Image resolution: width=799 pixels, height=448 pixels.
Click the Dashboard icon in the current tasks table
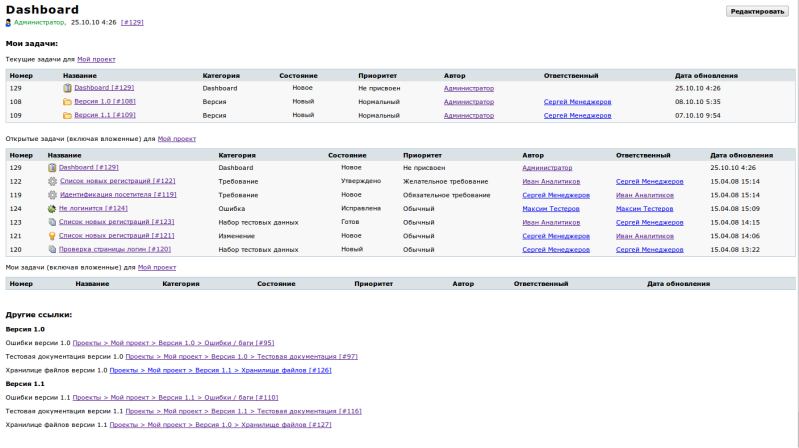point(67,88)
